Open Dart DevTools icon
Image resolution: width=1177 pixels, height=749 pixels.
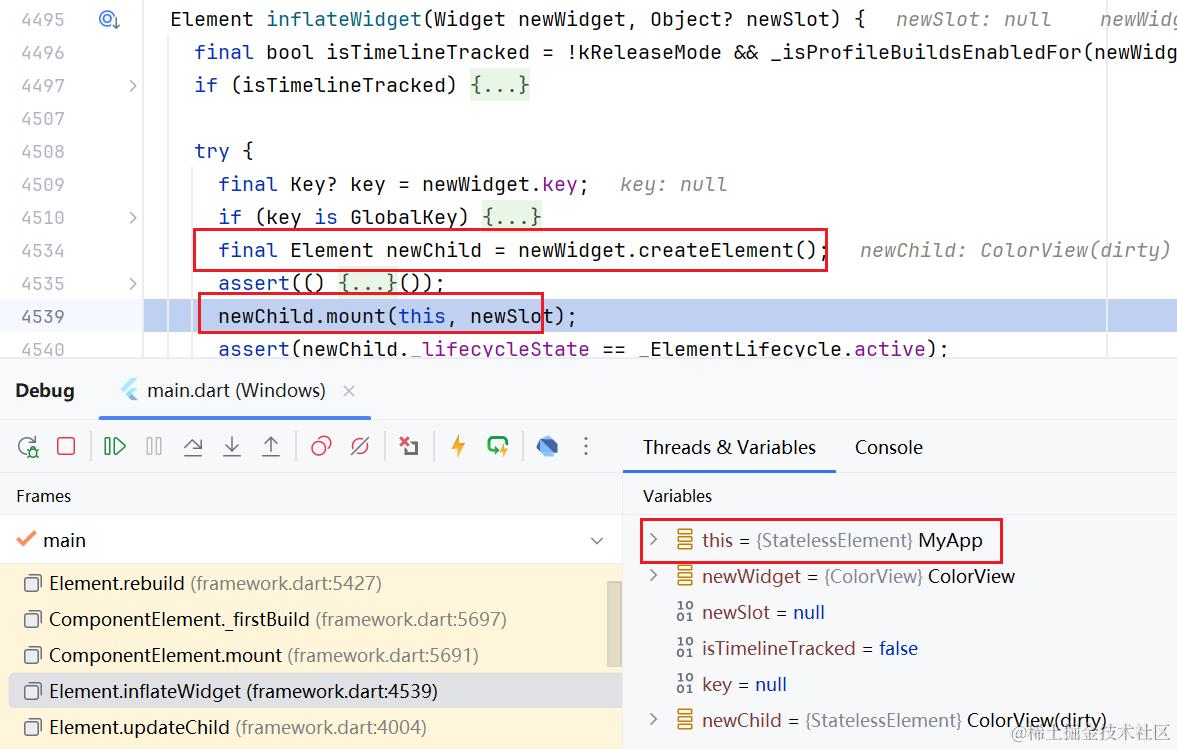point(547,447)
